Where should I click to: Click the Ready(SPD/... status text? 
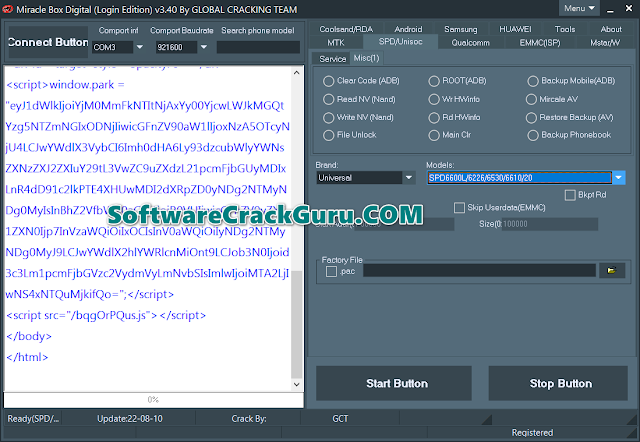click(33, 419)
